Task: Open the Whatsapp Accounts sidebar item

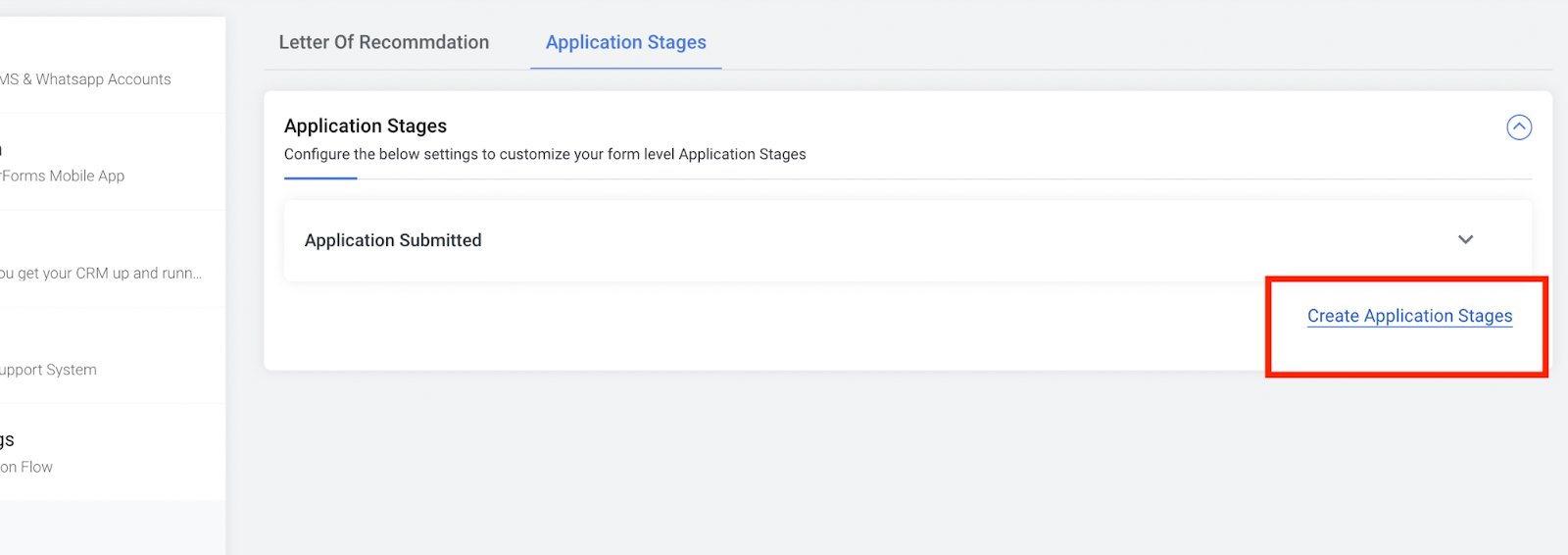Action: 88,79
